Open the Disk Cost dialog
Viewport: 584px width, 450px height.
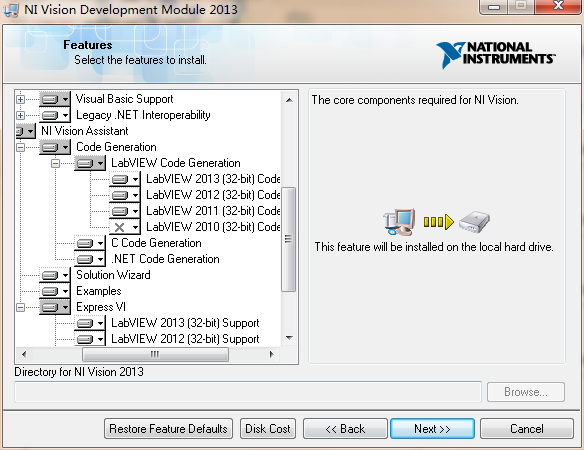coord(268,428)
